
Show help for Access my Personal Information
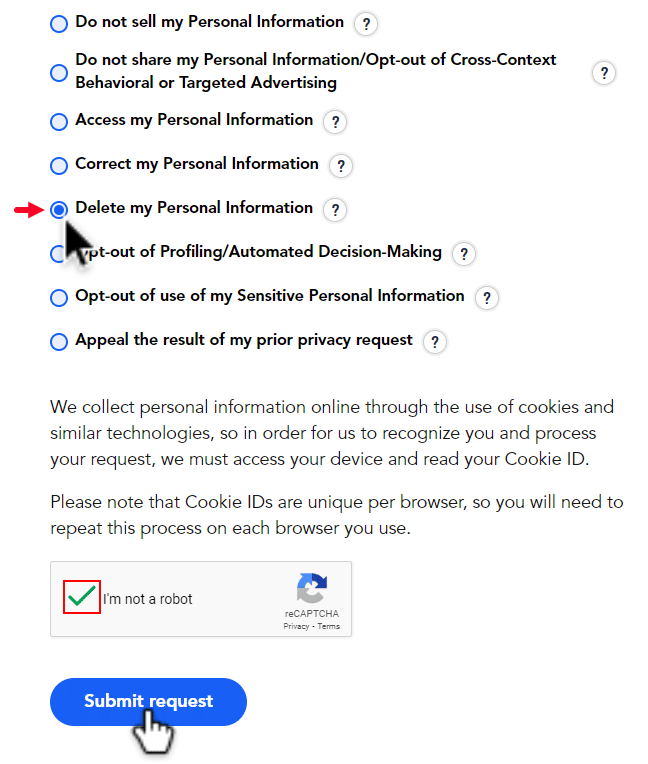335,121
